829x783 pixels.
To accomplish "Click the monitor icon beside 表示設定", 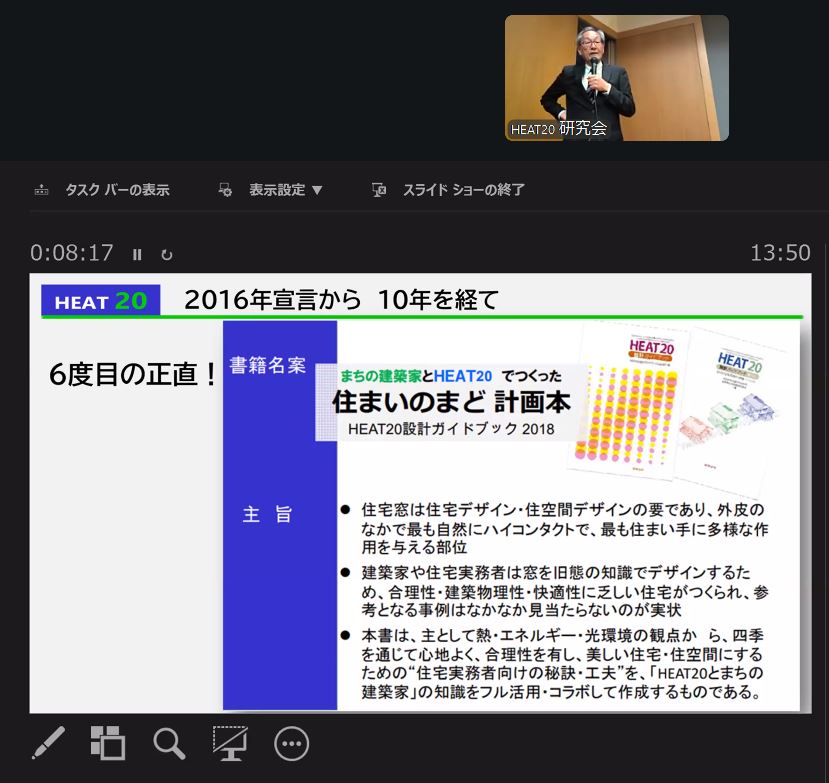I will pyautogui.click(x=226, y=190).
